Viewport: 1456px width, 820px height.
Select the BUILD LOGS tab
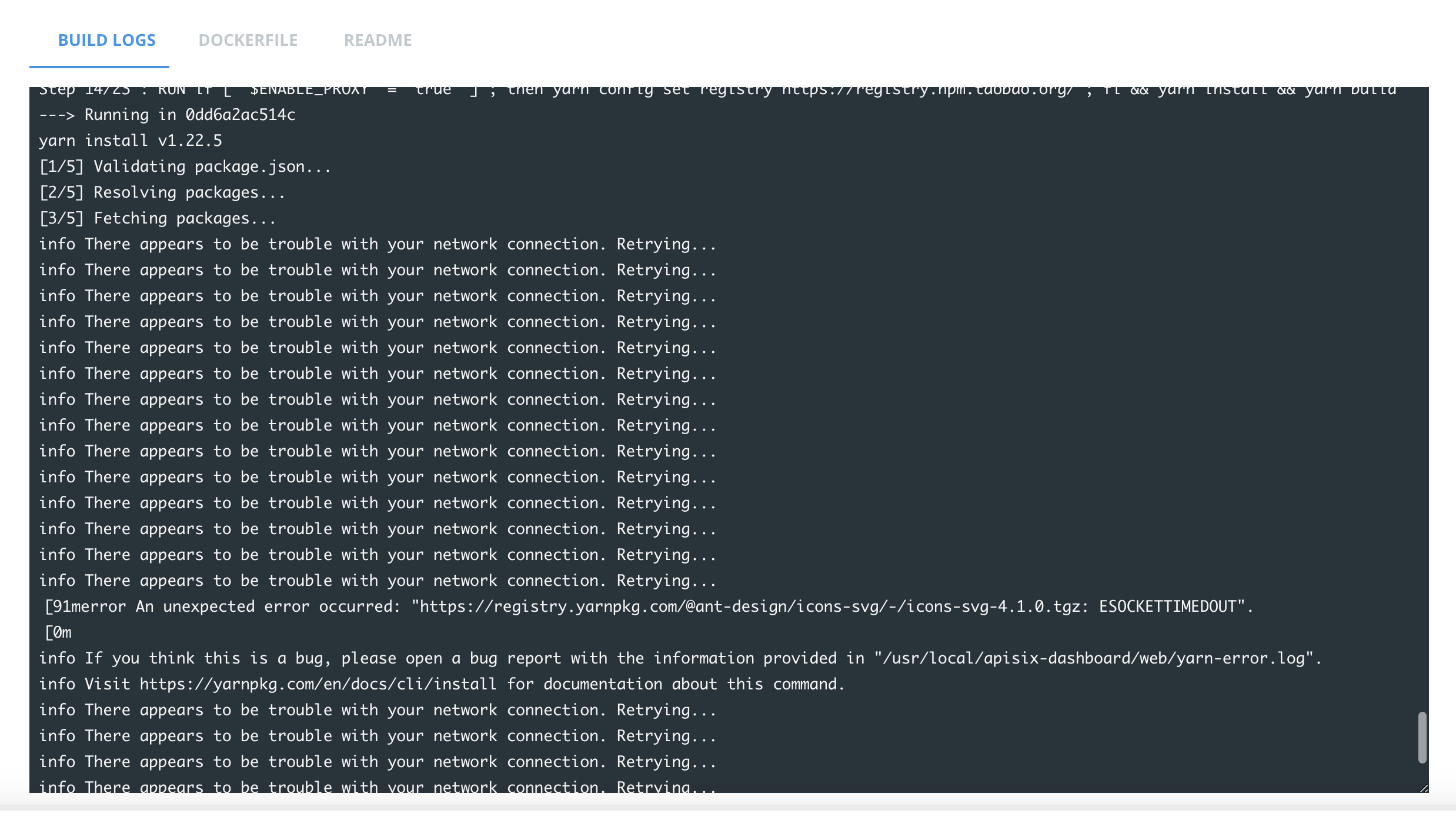106,40
